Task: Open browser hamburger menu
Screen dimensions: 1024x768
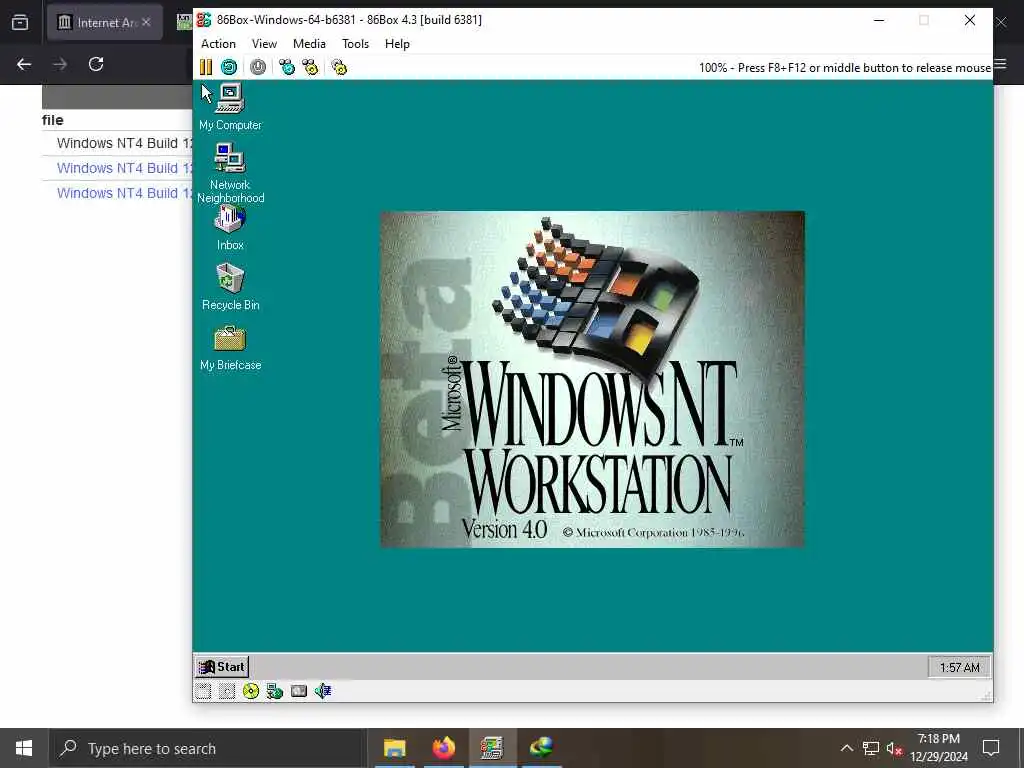Action: click(x=1000, y=64)
